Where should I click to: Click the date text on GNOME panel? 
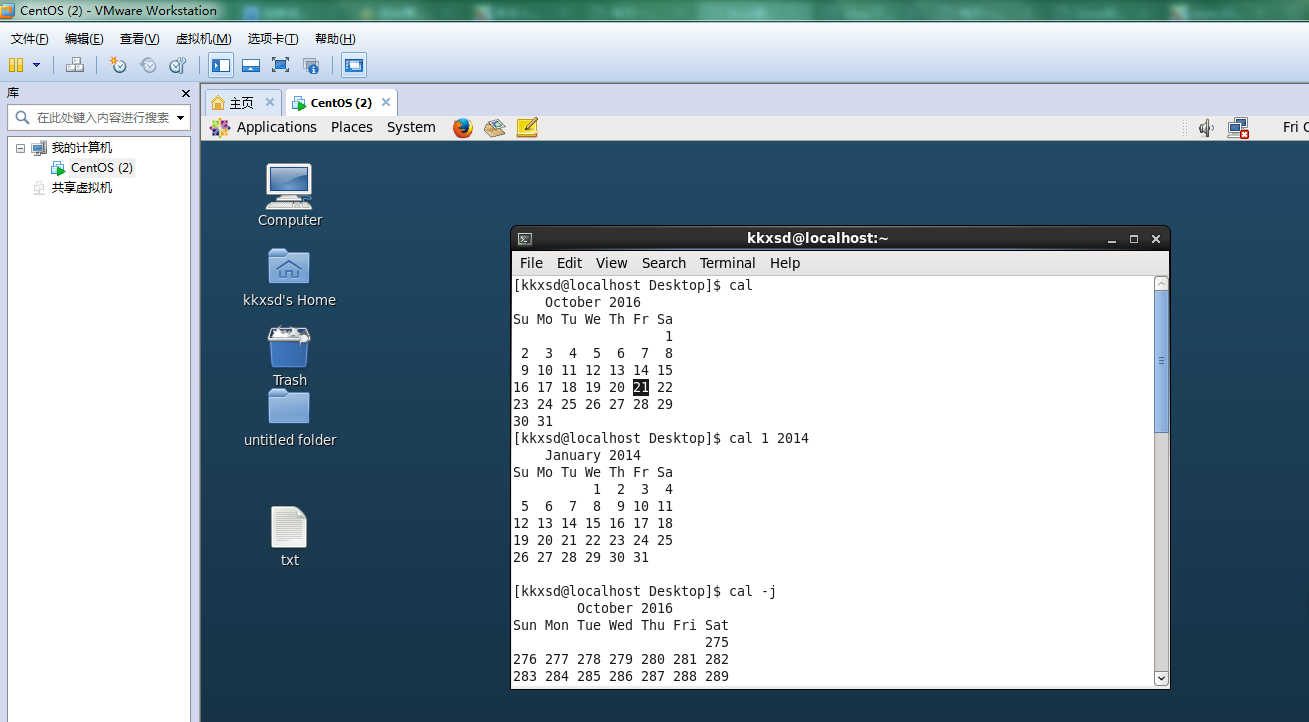(x=1295, y=127)
